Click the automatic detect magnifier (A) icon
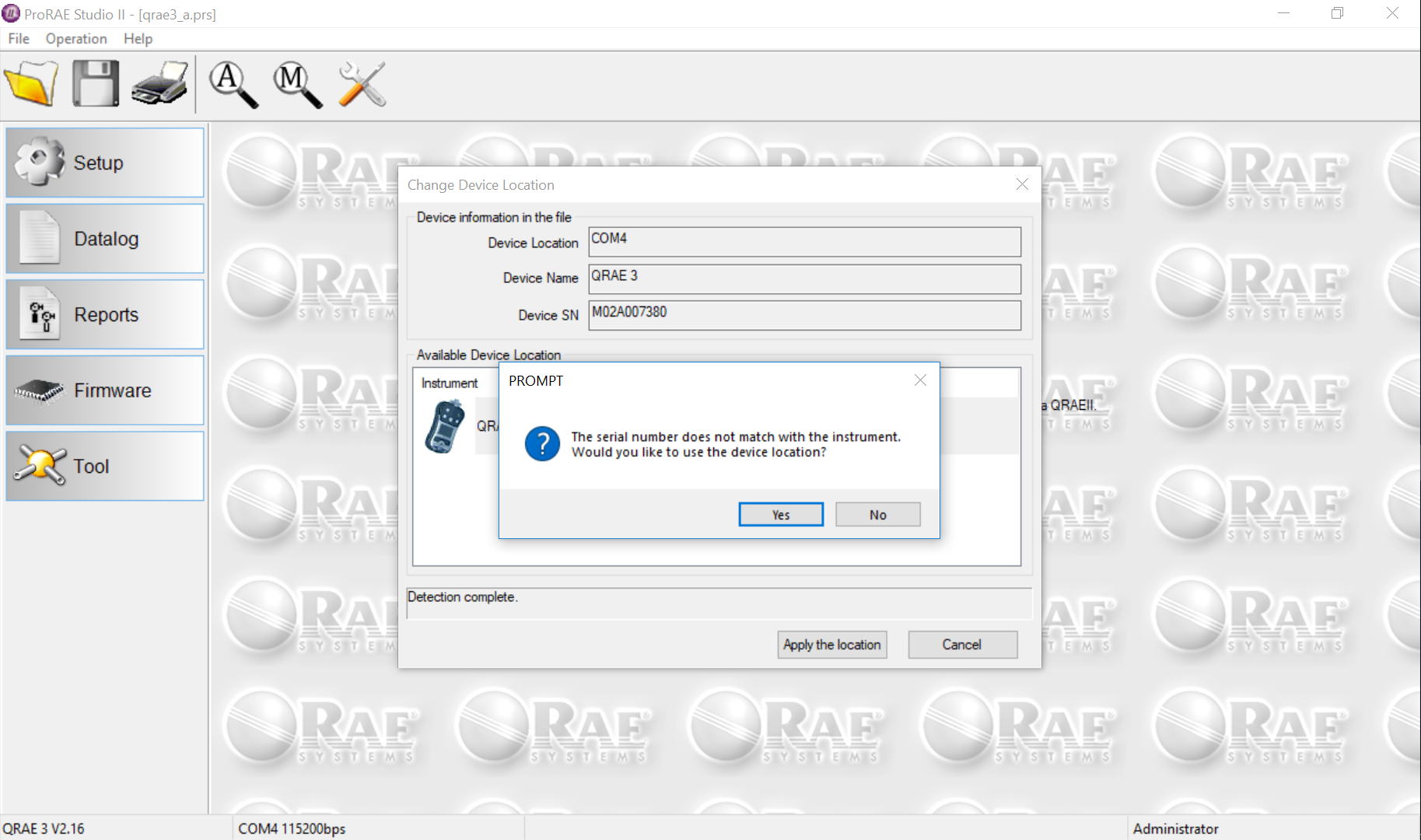The image size is (1421, 840). point(233,84)
